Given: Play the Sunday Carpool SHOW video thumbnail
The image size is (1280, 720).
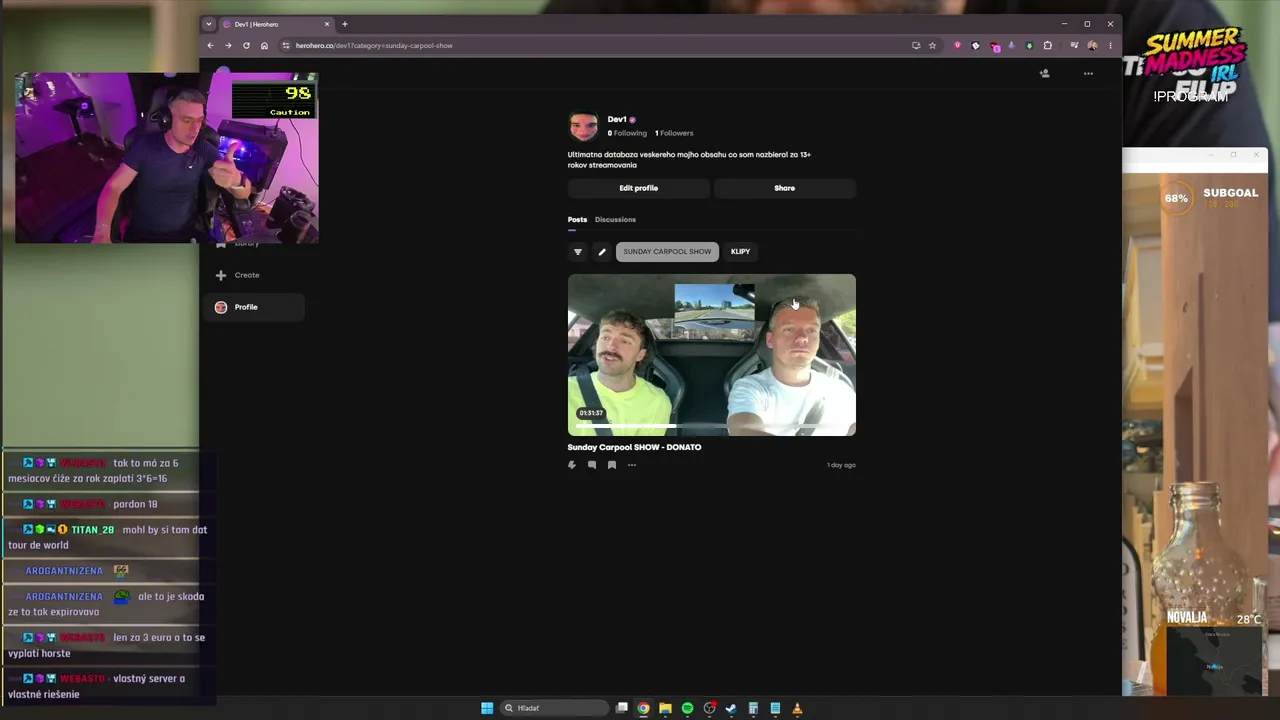Looking at the screenshot, I should coord(712,354).
